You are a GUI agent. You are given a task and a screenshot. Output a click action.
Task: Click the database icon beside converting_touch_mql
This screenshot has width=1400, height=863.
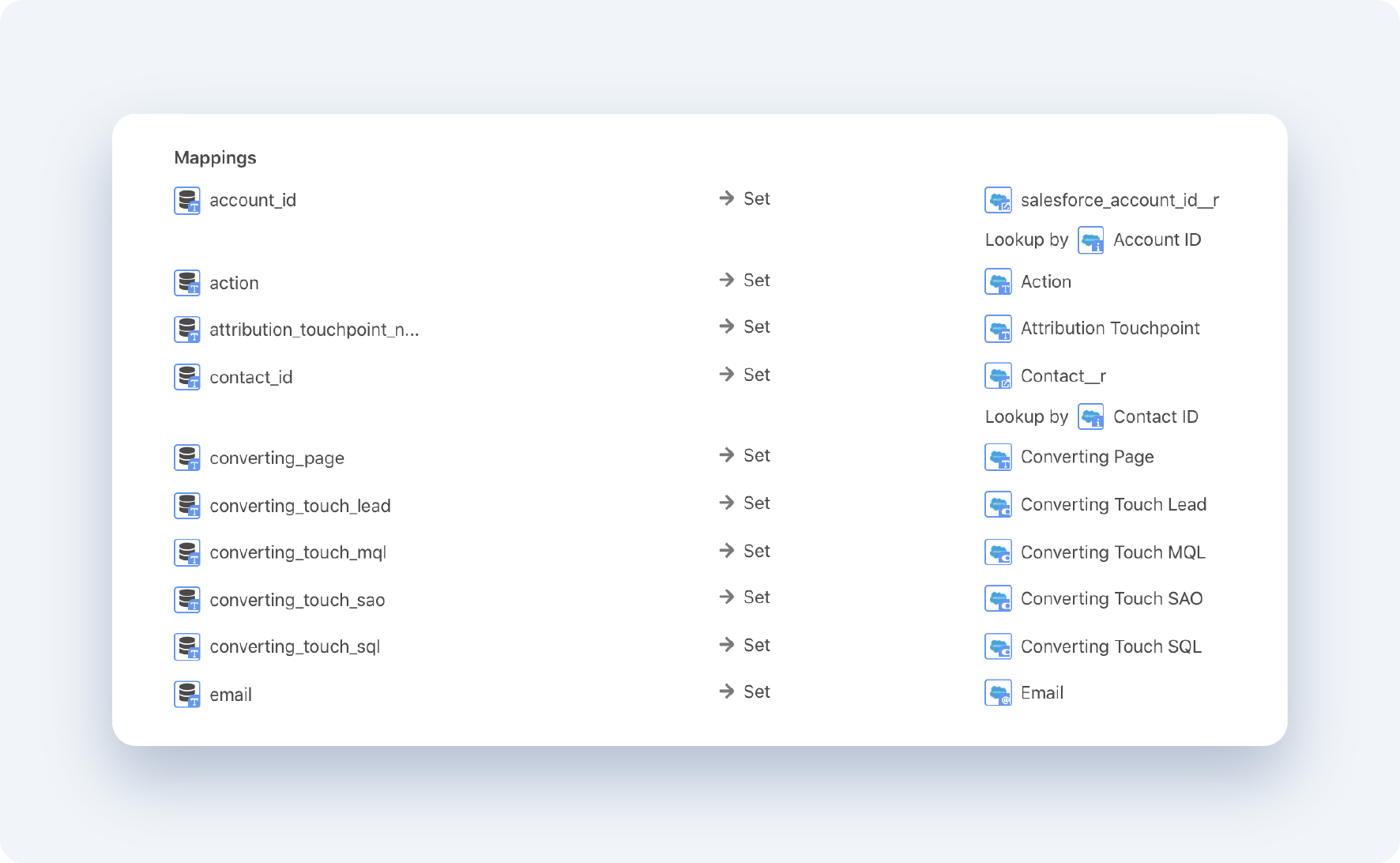point(187,552)
